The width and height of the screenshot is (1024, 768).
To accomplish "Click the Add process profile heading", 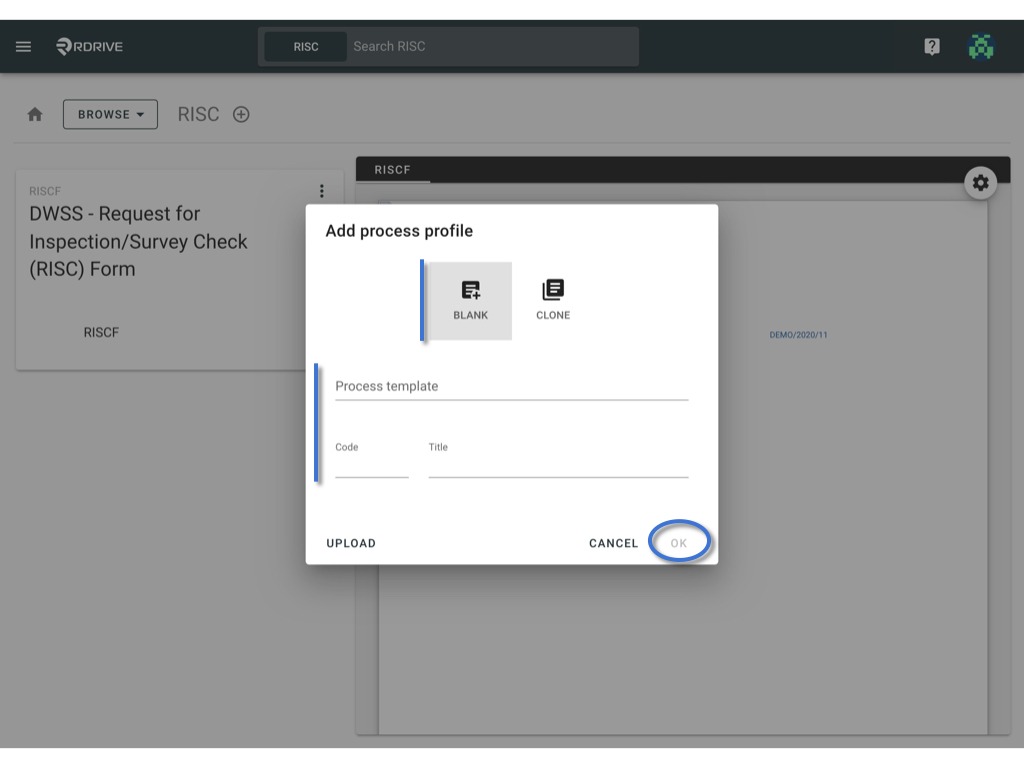I will tap(399, 231).
